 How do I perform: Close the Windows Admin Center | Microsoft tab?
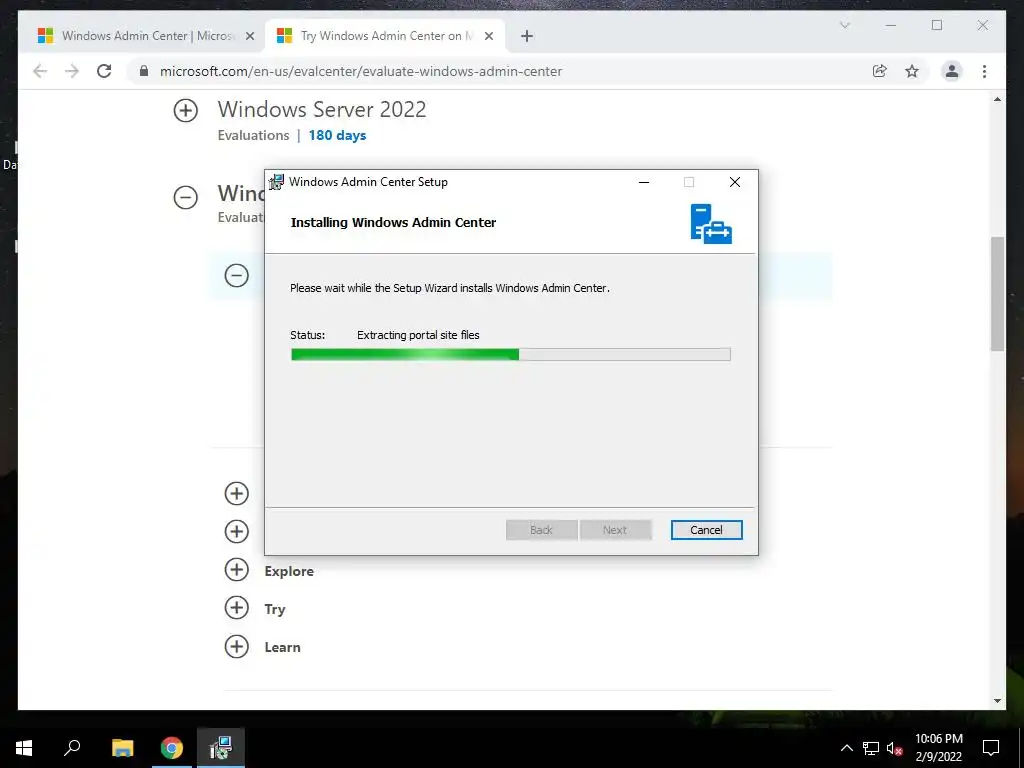(249, 36)
